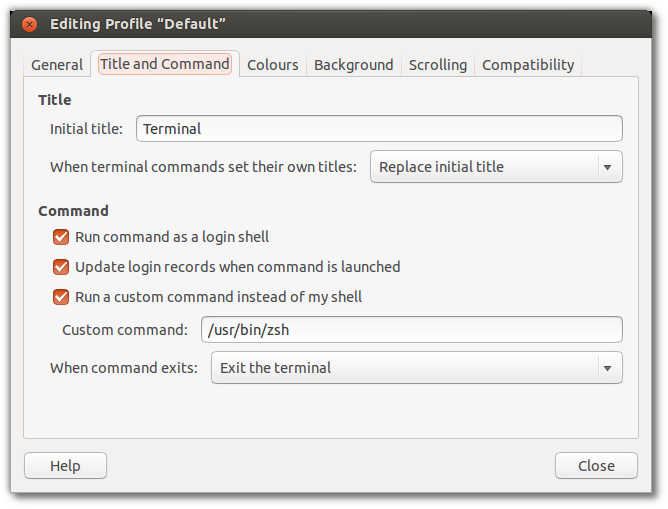
Task: Click the Help button
Action: coord(65,466)
